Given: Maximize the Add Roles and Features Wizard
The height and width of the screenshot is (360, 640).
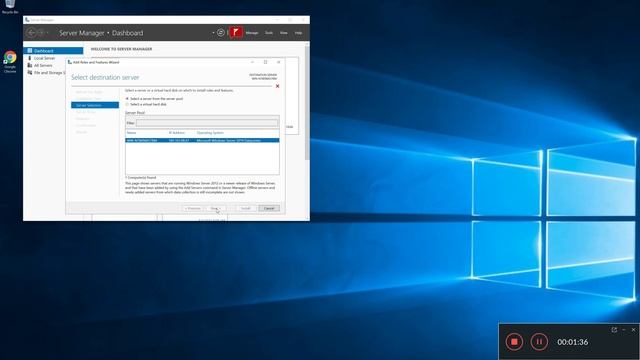Looking at the screenshot, I should pos(266,62).
